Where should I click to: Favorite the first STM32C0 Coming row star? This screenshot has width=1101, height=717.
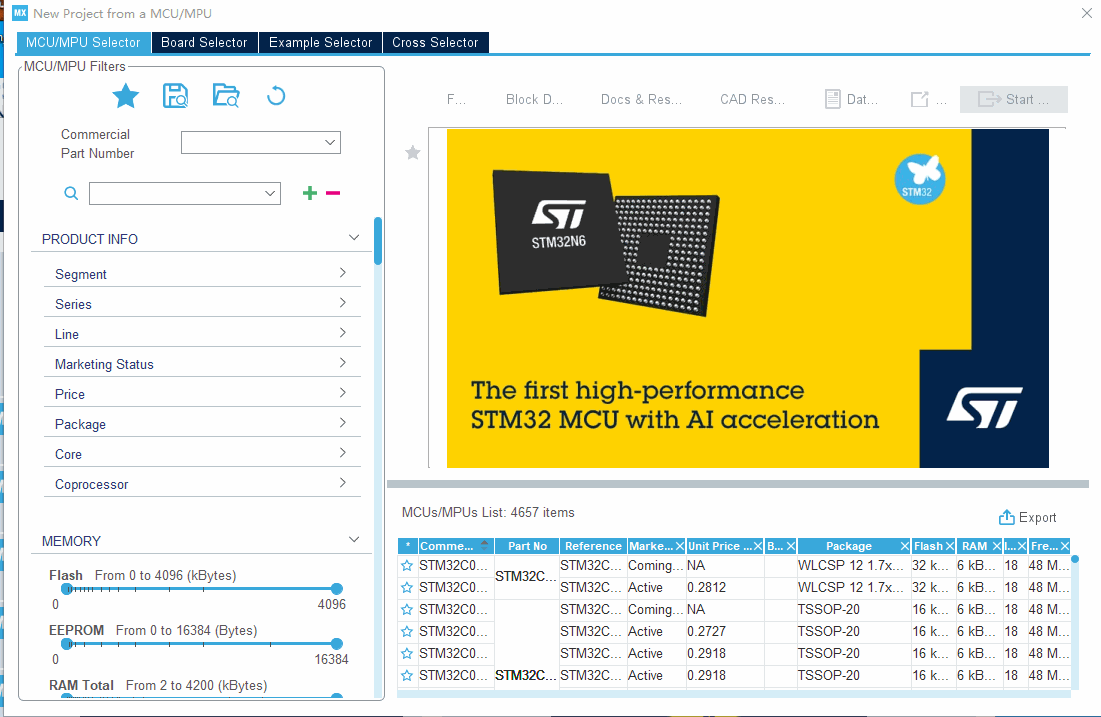407,565
